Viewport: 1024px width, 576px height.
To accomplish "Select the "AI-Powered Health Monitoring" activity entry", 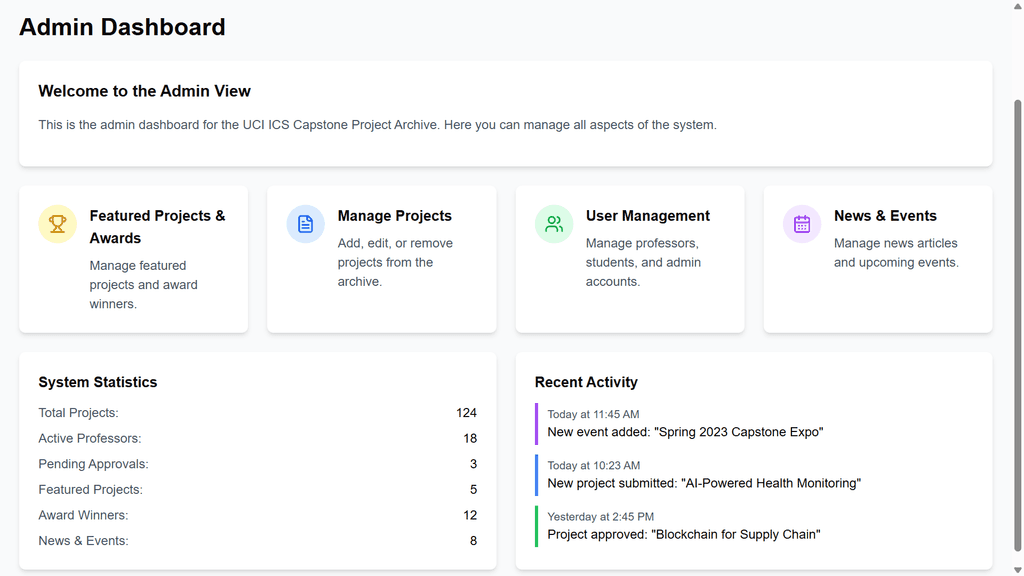I will pyautogui.click(x=703, y=483).
